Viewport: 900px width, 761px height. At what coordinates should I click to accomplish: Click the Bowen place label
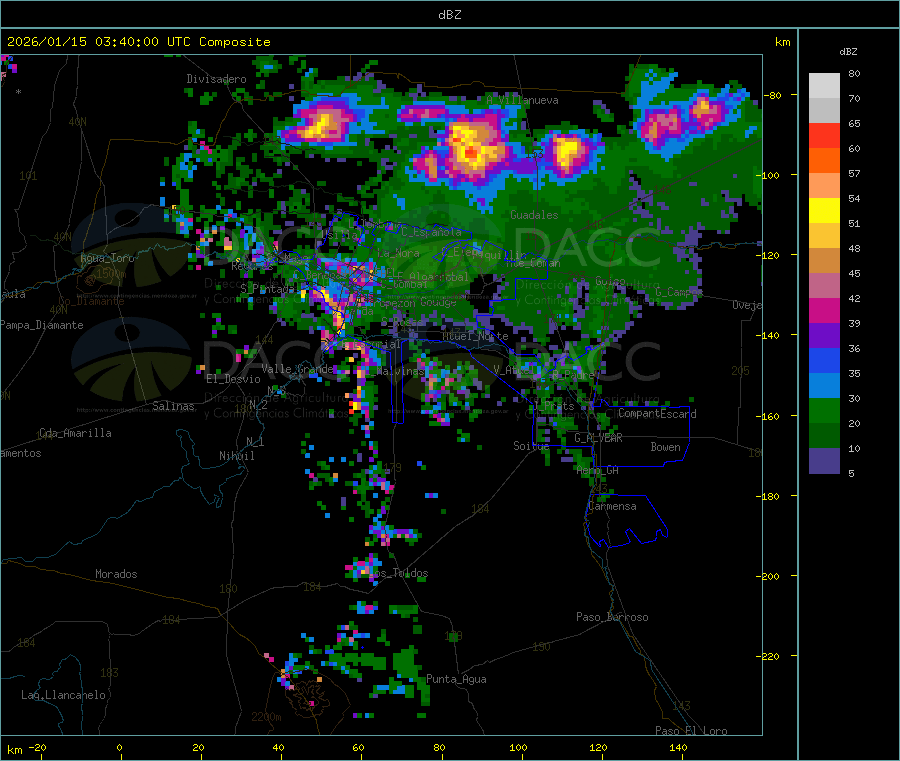665,447
